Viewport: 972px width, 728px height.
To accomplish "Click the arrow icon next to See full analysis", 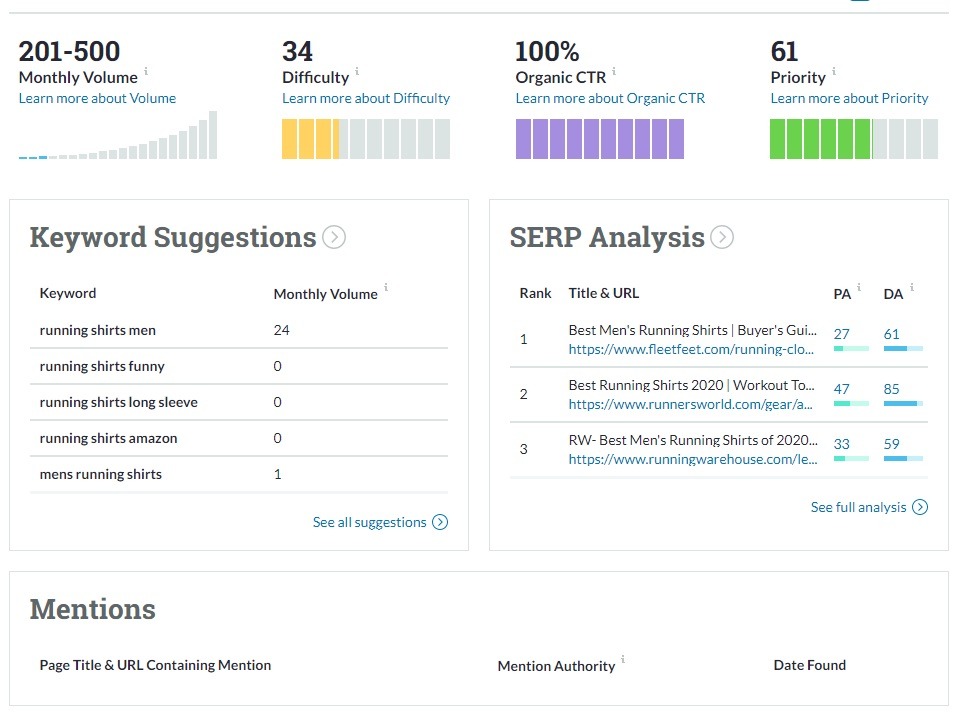I will click(921, 507).
